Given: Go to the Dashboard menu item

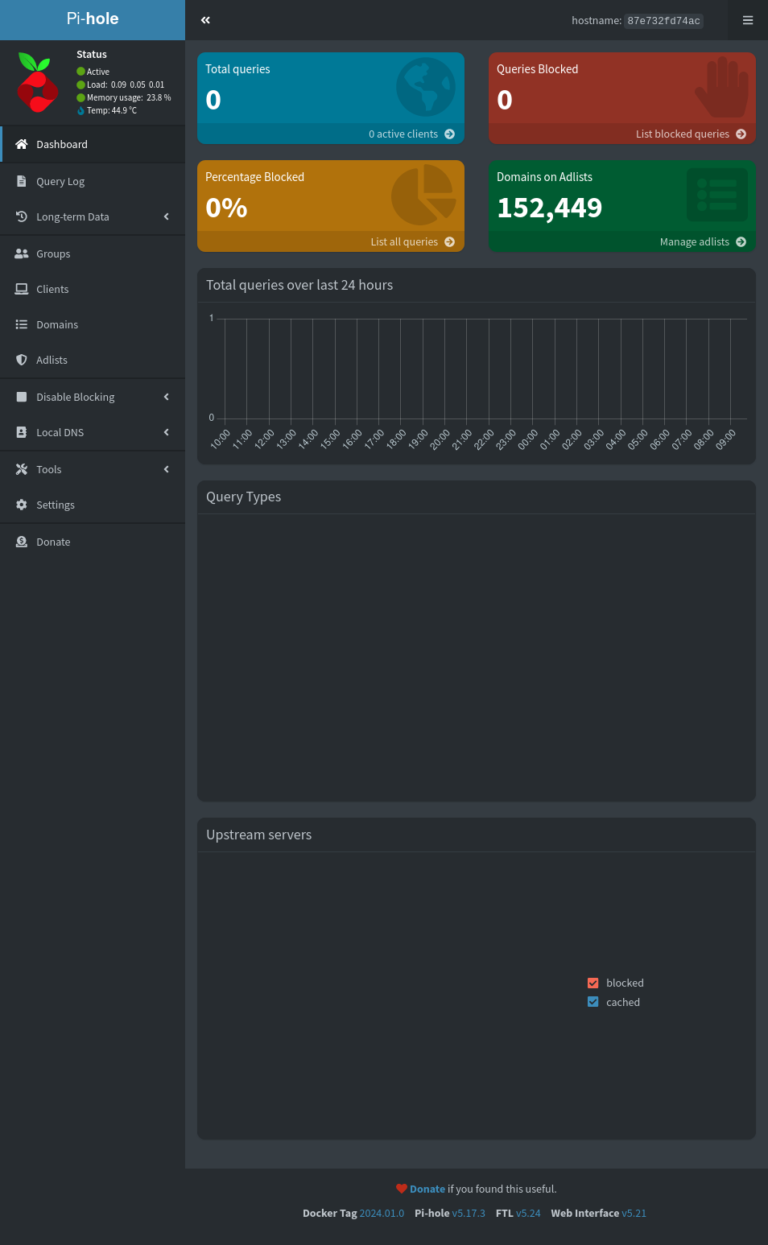Looking at the screenshot, I should (62, 144).
